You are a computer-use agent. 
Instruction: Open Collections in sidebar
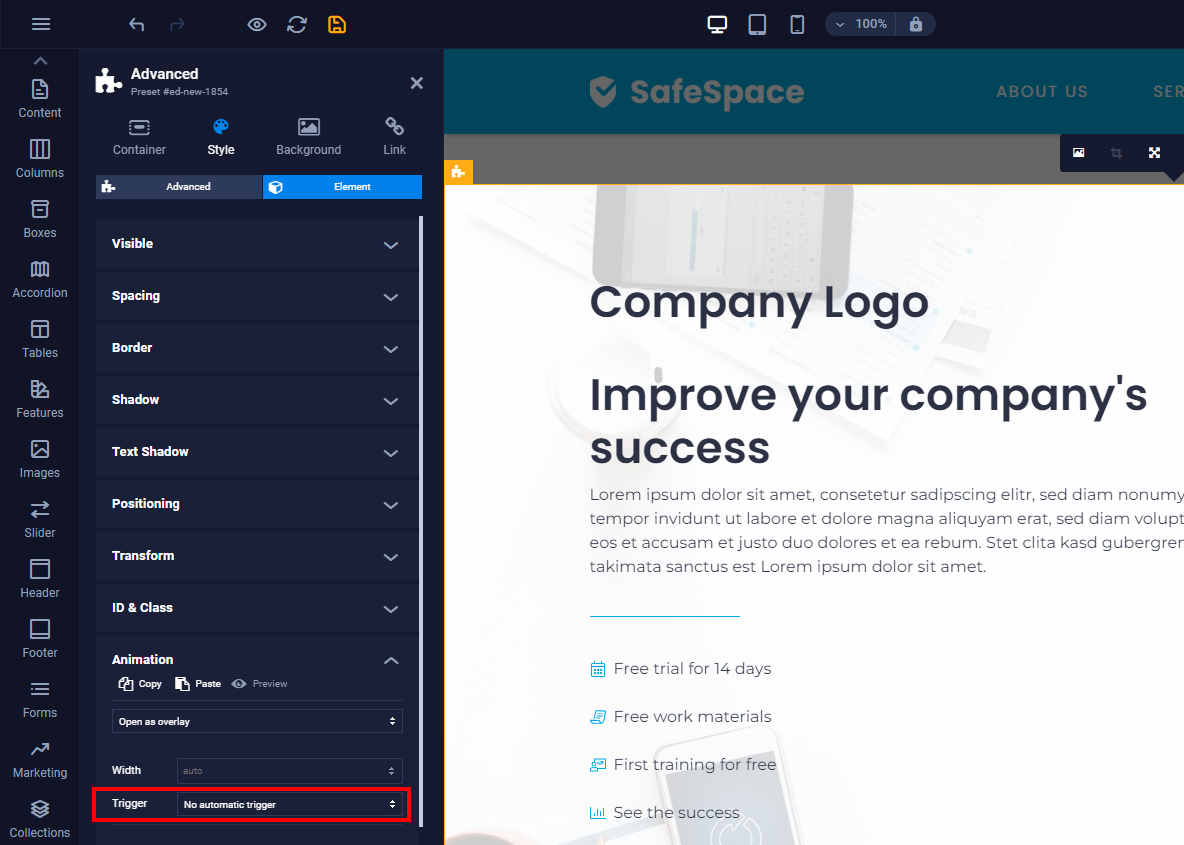pos(40,819)
